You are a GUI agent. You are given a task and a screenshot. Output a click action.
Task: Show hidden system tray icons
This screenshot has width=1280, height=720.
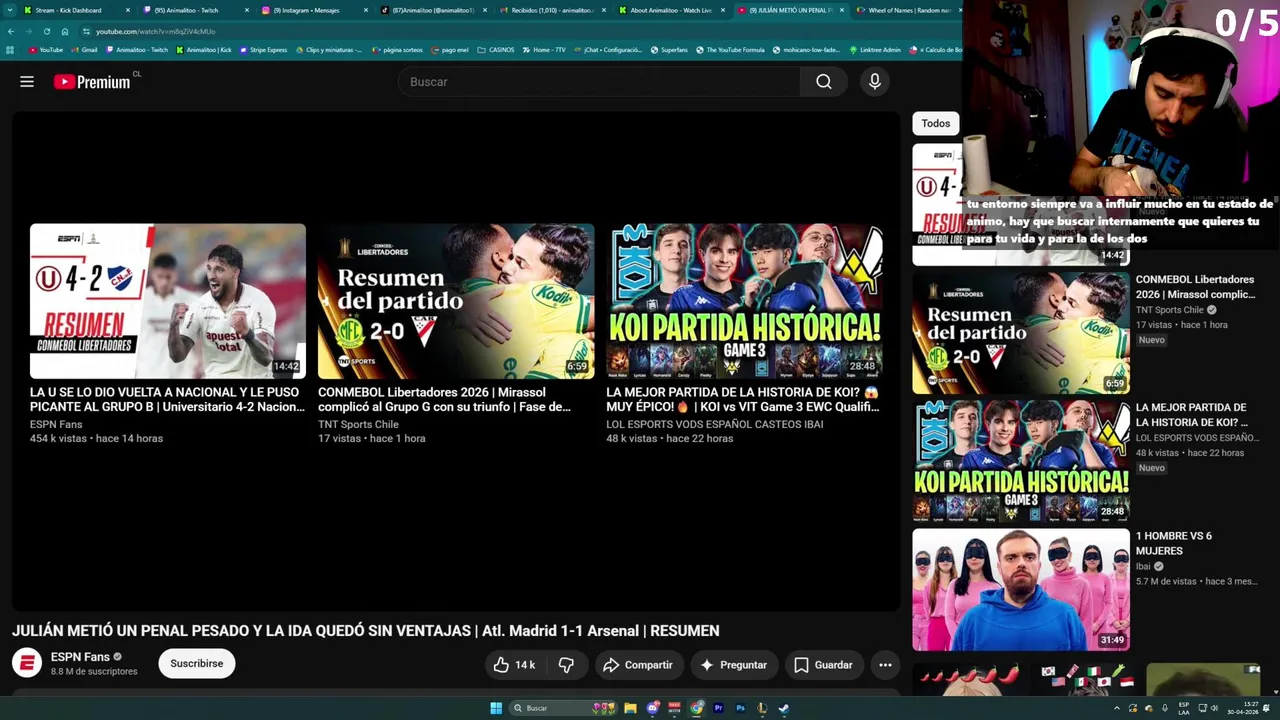click(1117, 708)
